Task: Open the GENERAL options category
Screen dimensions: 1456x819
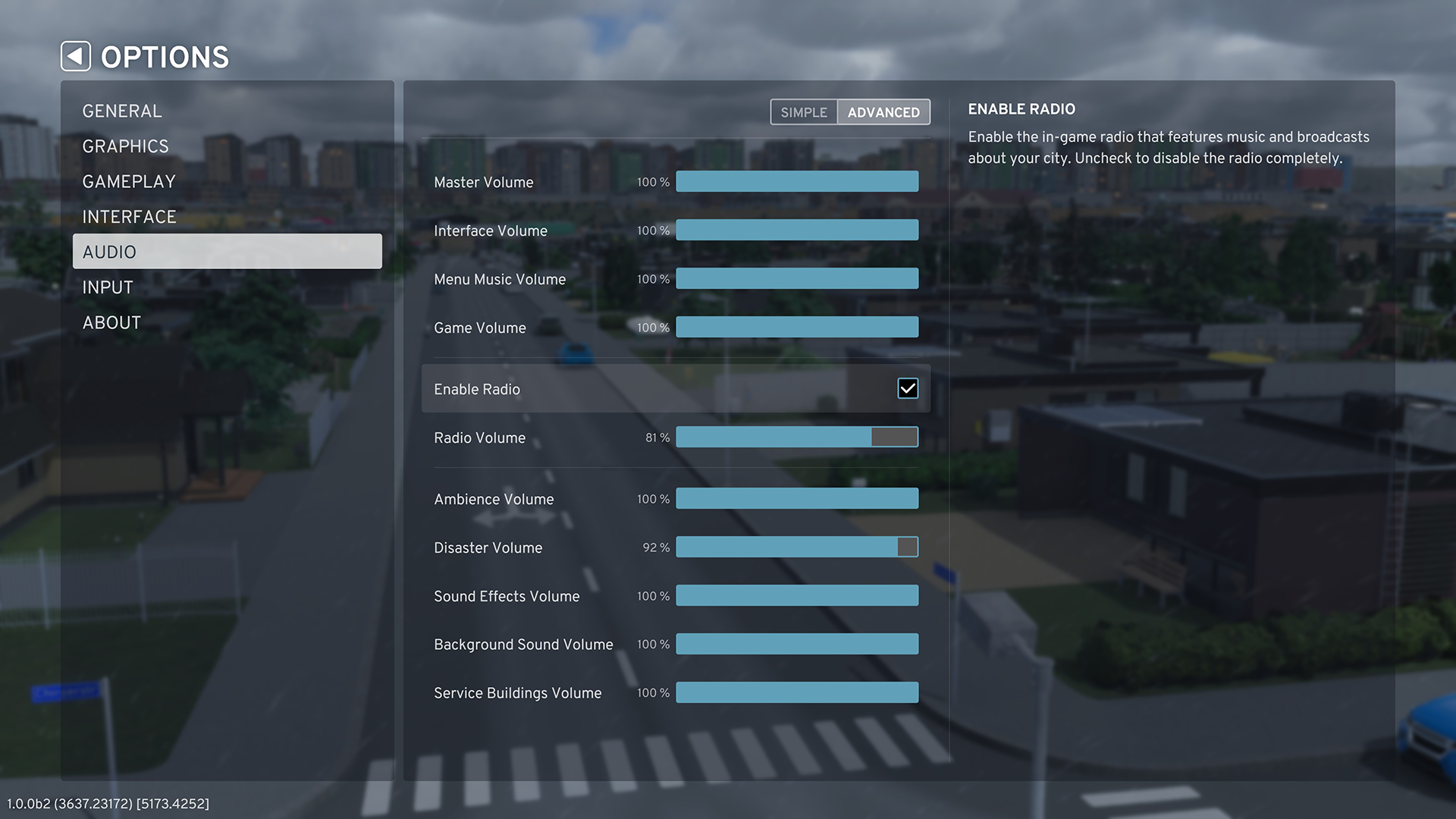Action: (122, 111)
